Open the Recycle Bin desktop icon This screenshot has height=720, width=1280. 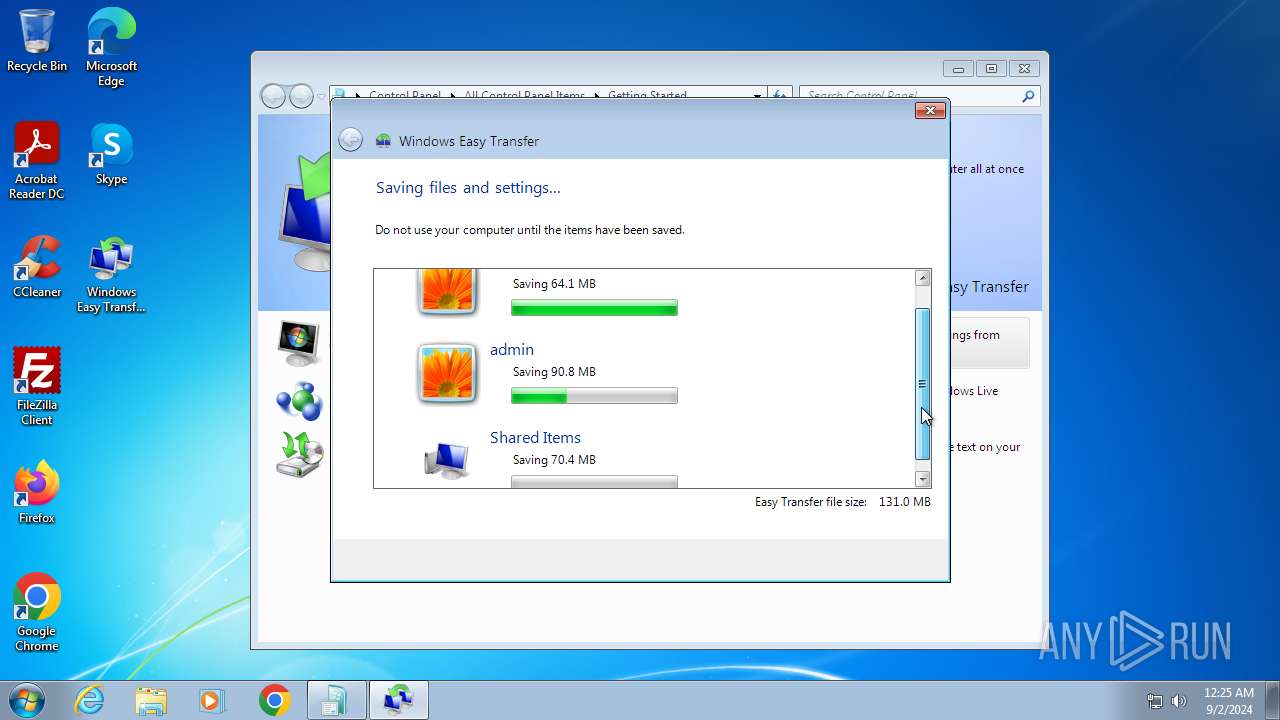pyautogui.click(x=37, y=41)
